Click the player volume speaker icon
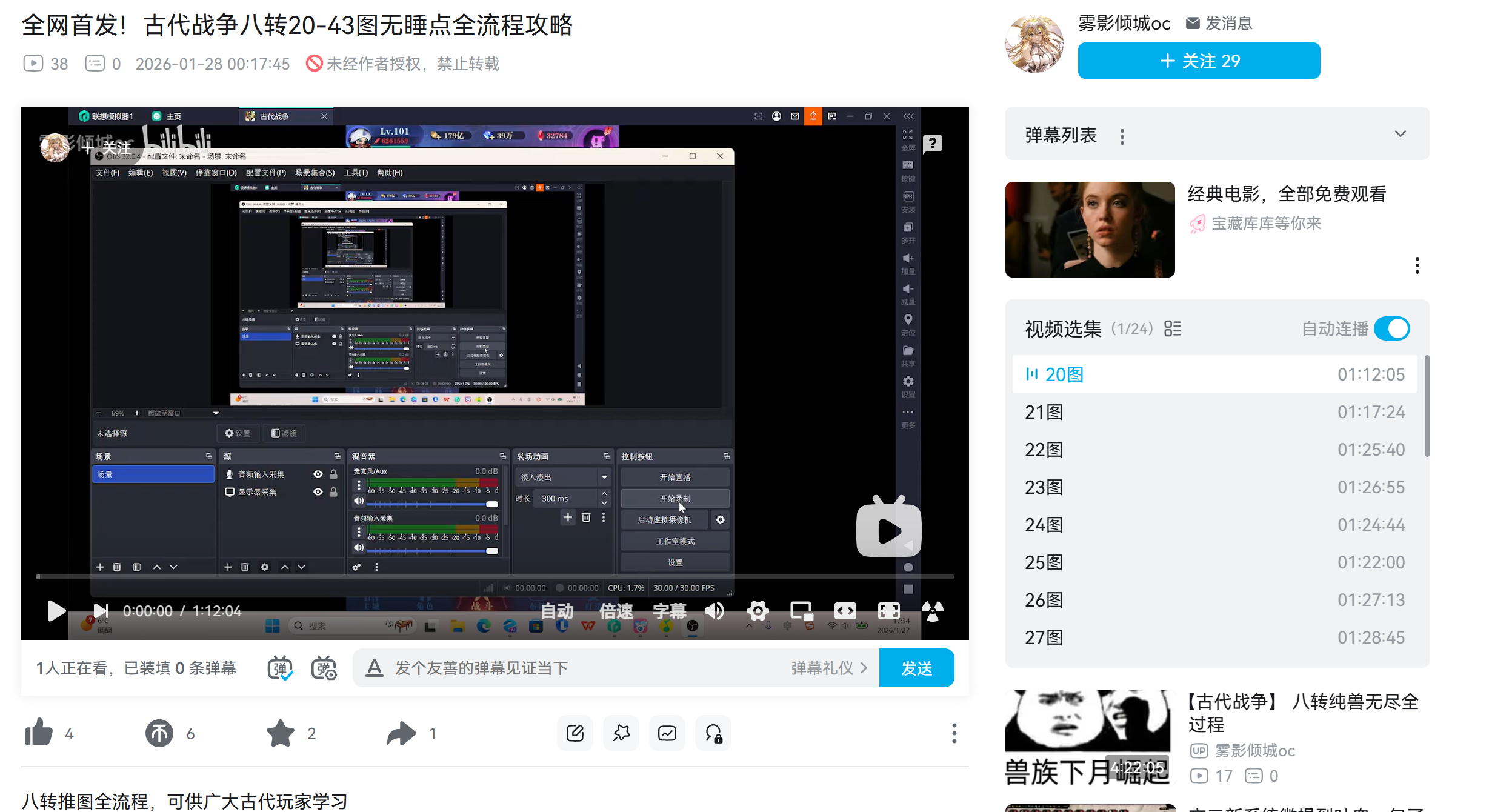The image size is (1489, 812). tap(715, 611)
